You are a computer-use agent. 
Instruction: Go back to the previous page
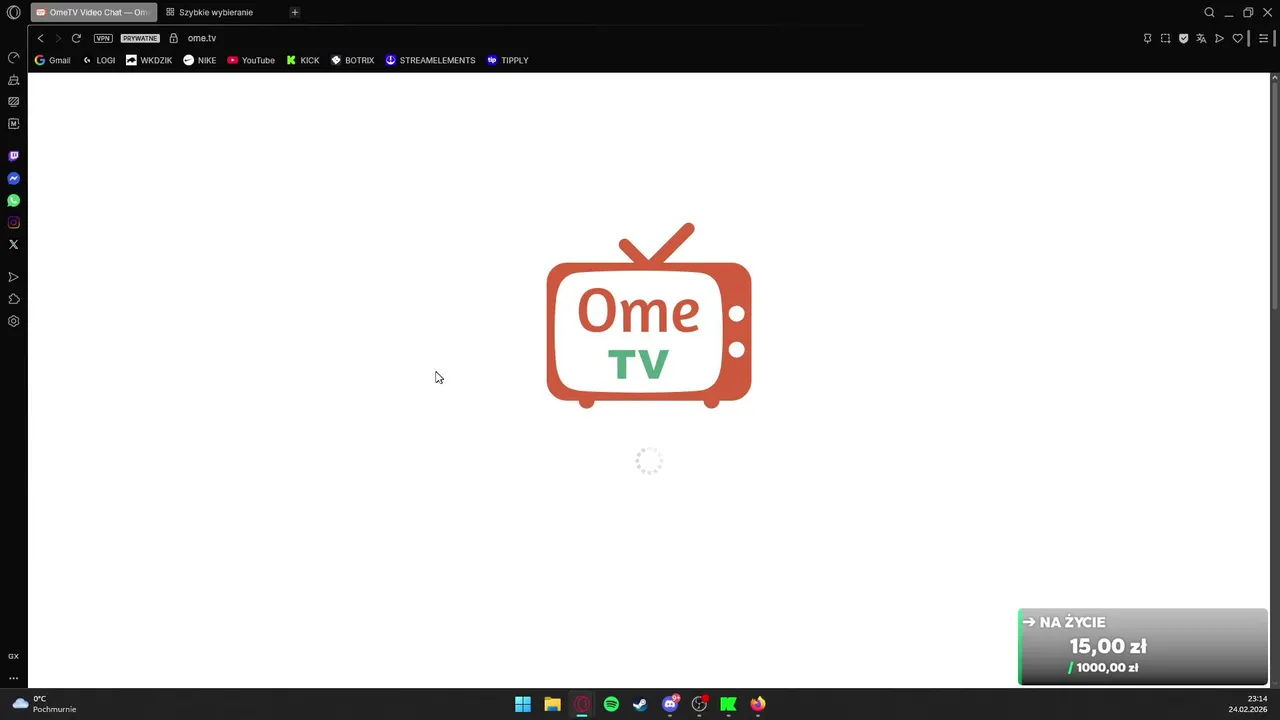(40, 38)
